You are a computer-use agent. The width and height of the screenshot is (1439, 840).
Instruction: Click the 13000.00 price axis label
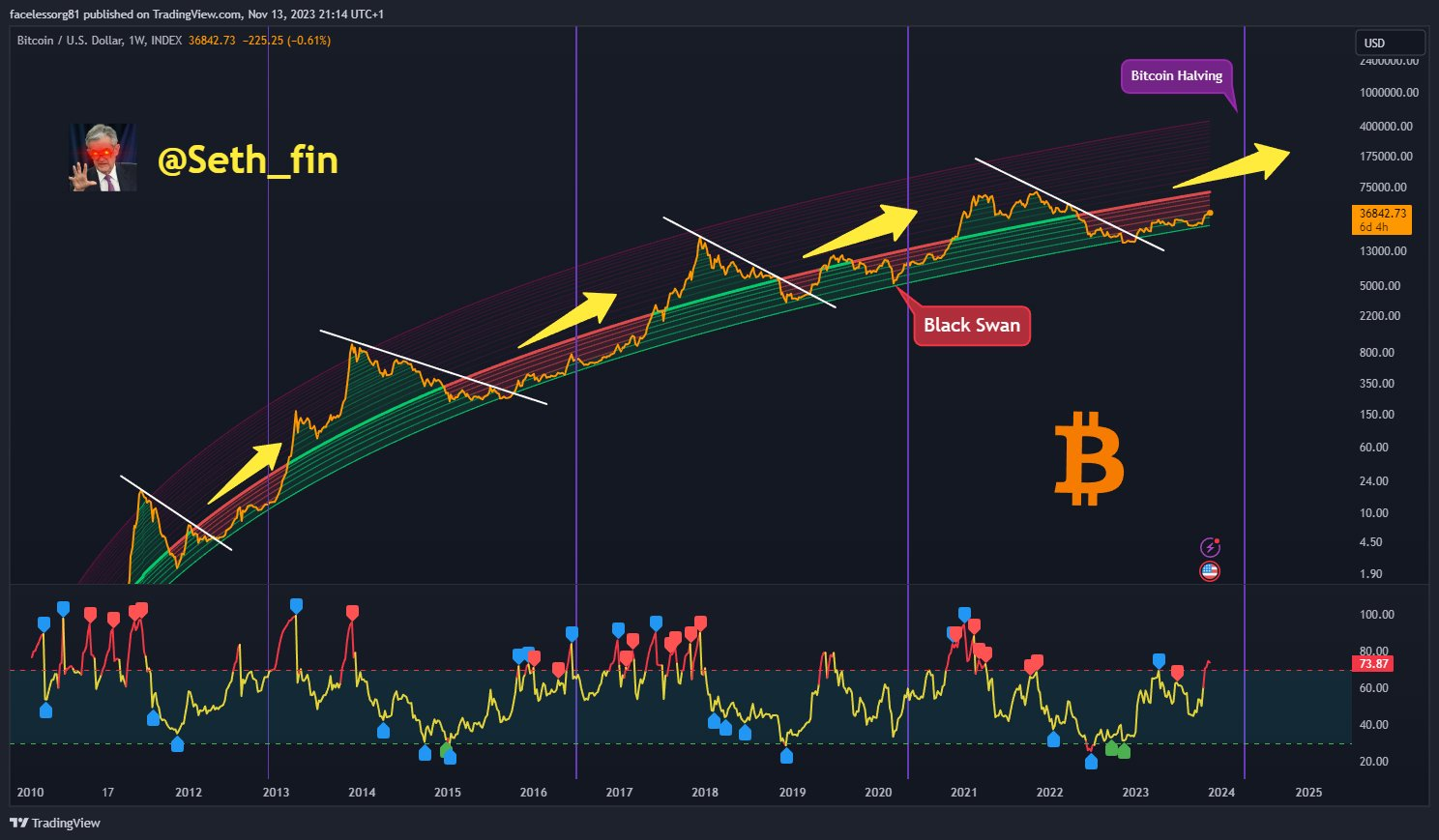click(1383, 251)
